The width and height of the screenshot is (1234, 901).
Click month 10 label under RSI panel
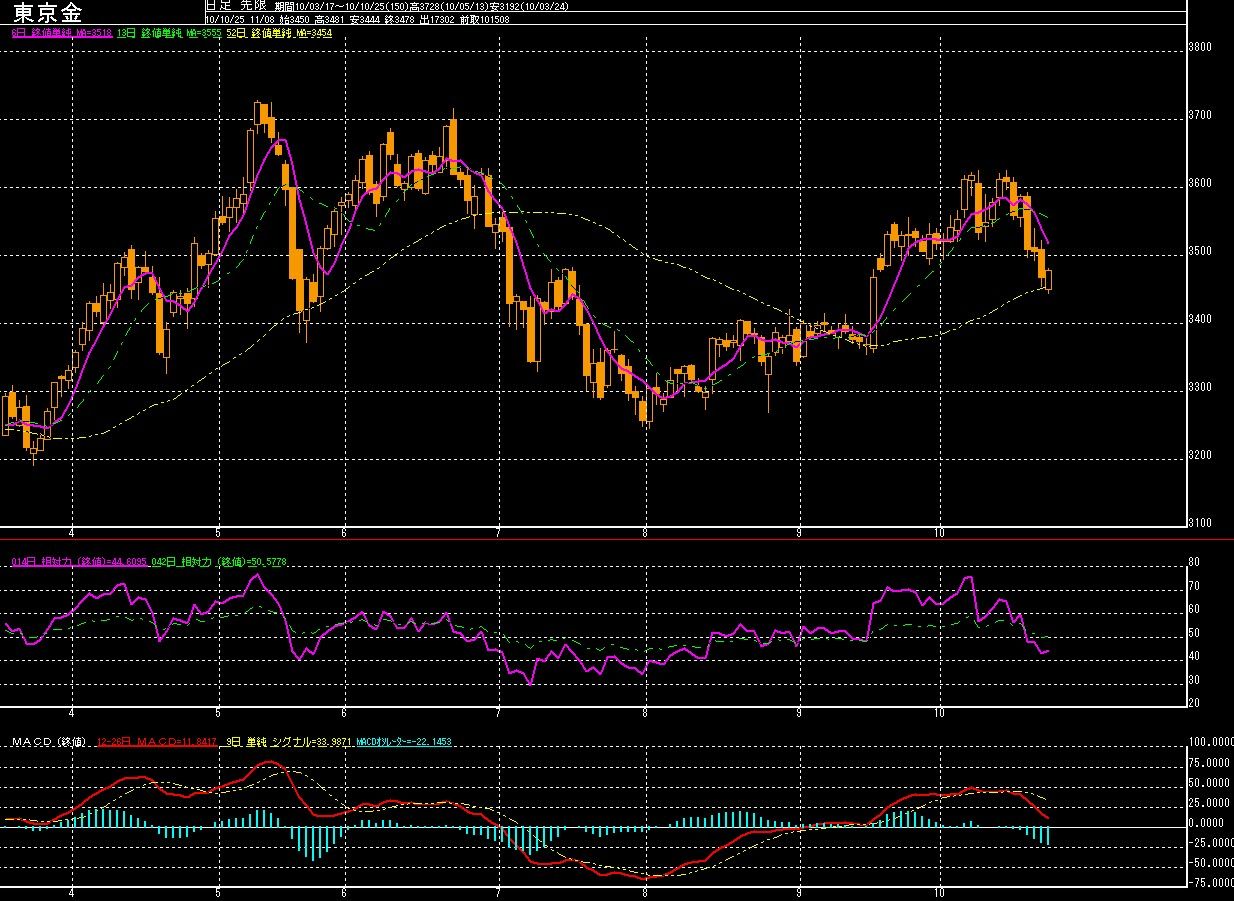click(x=939, y=714)
